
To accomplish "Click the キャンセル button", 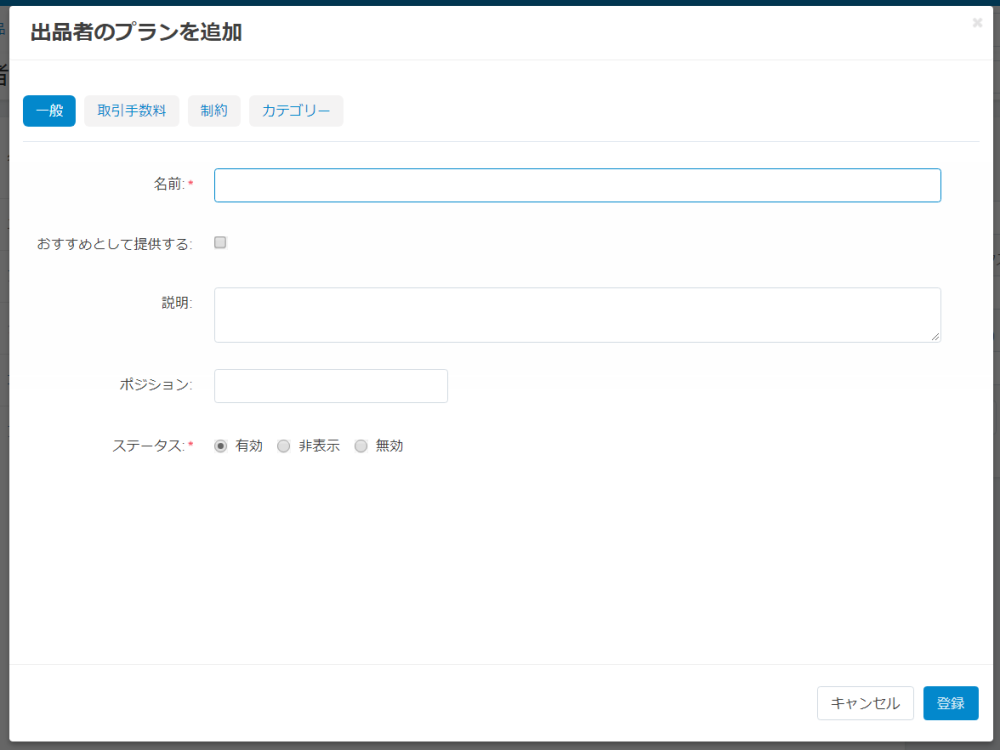I will 865,703.
